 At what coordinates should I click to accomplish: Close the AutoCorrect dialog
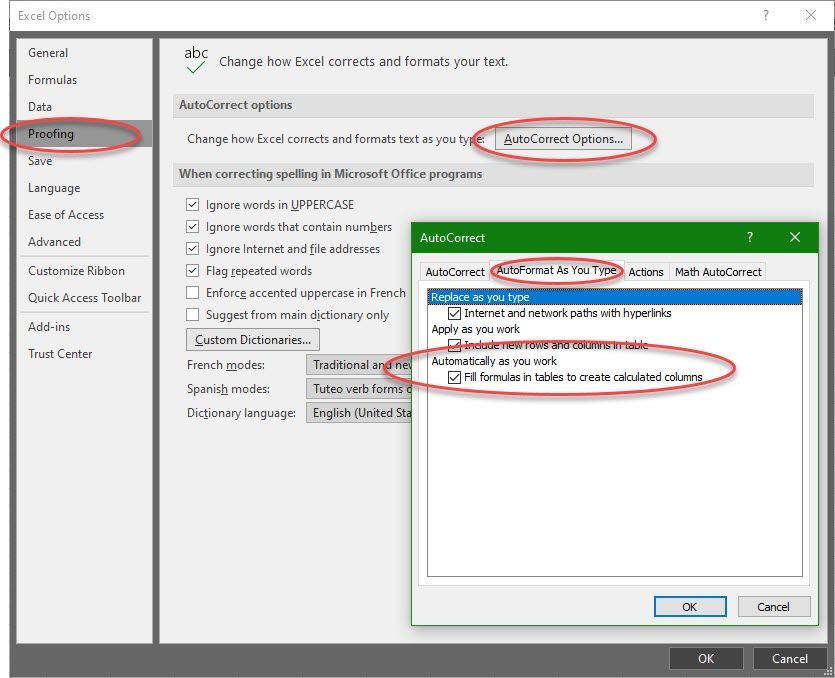795,237
